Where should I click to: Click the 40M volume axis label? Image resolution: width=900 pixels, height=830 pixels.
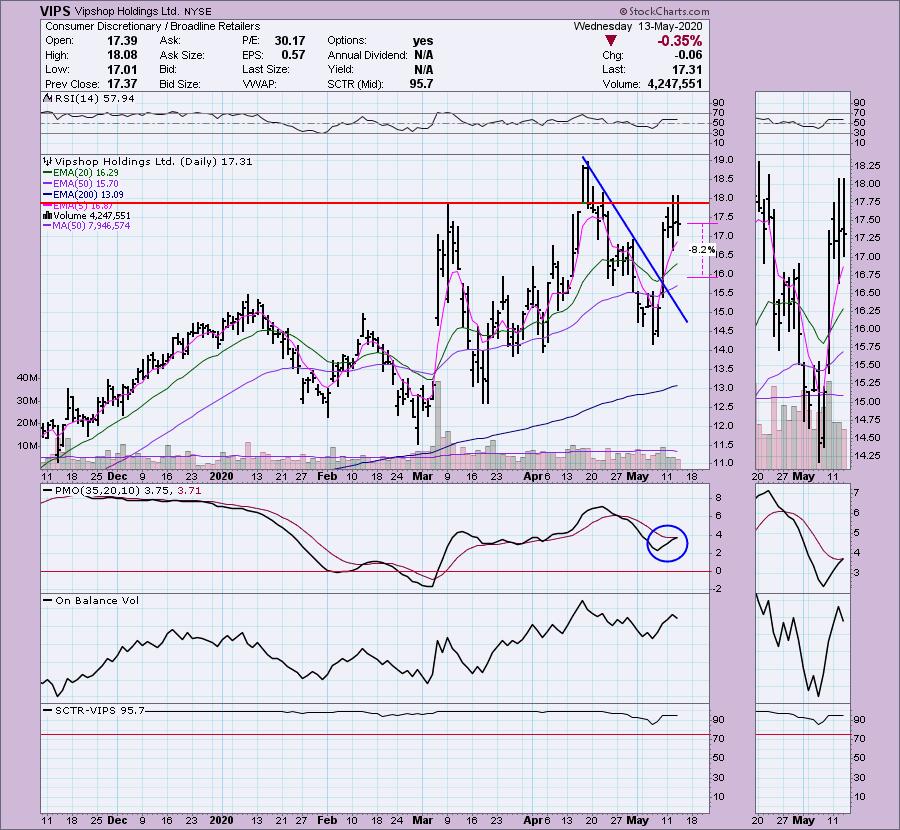pos(28,378)
